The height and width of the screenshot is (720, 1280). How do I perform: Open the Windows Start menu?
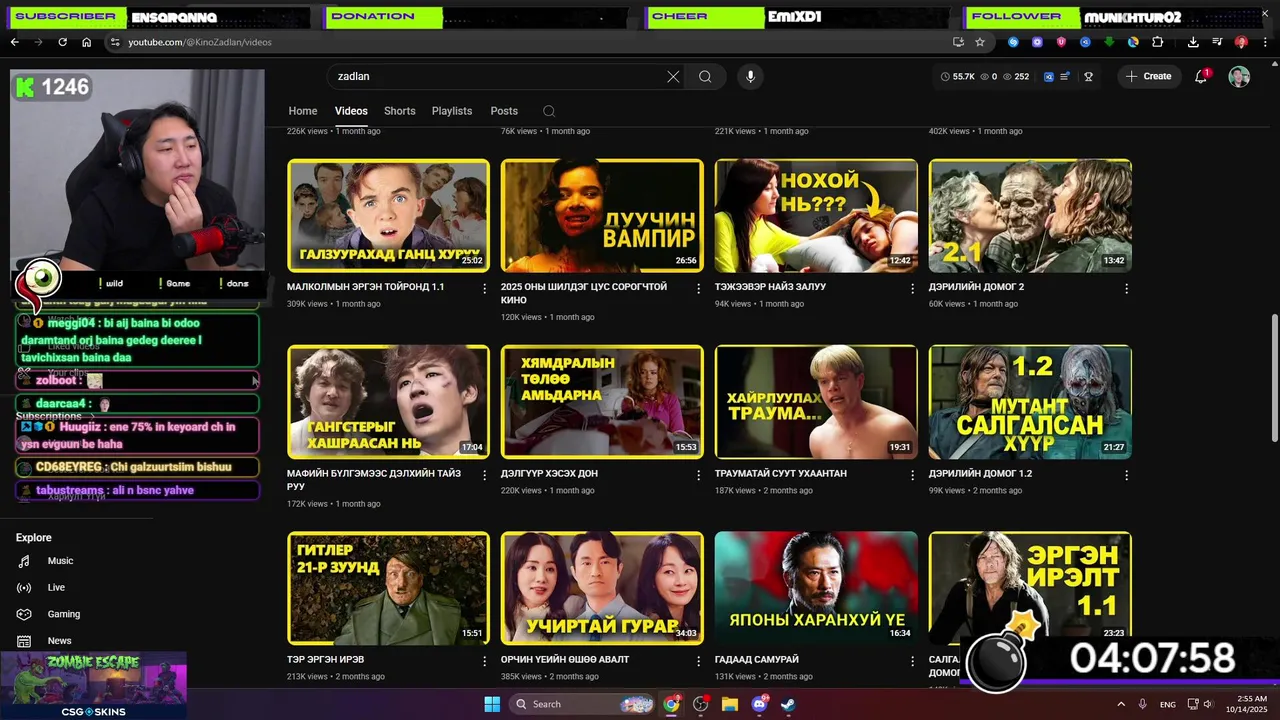point(492,704)
